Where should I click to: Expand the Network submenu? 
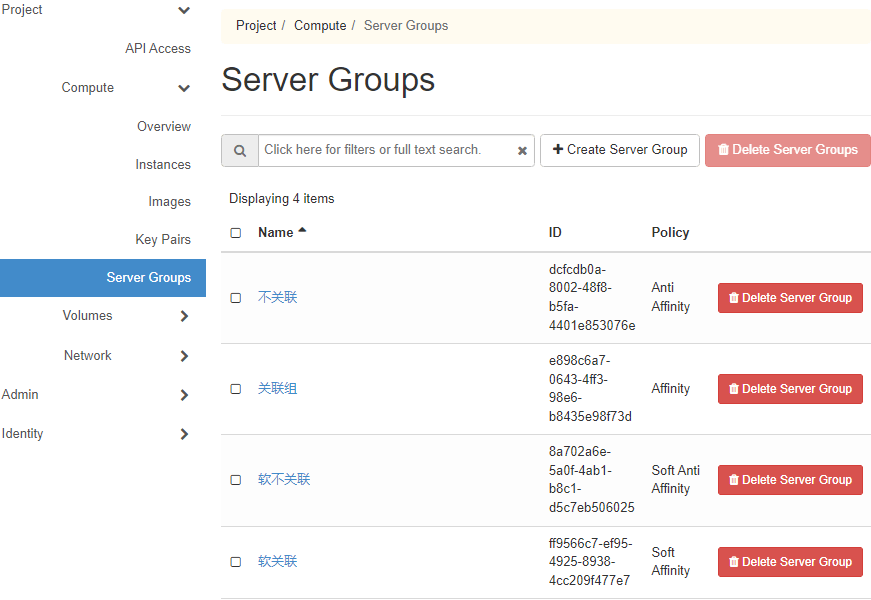pos(184,356)
